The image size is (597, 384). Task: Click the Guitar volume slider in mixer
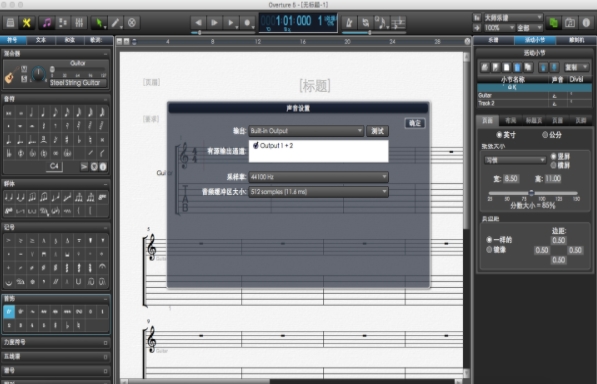78,70
